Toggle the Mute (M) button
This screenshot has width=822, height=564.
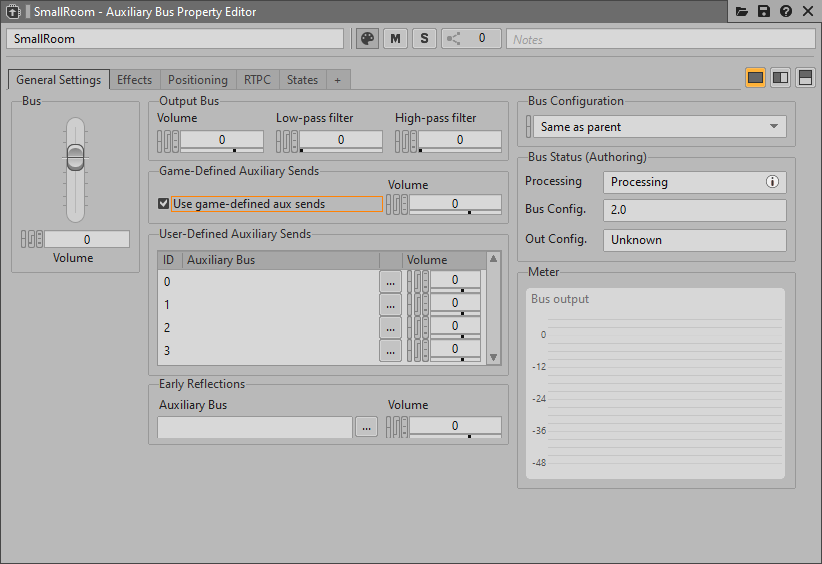coord(396,38)
